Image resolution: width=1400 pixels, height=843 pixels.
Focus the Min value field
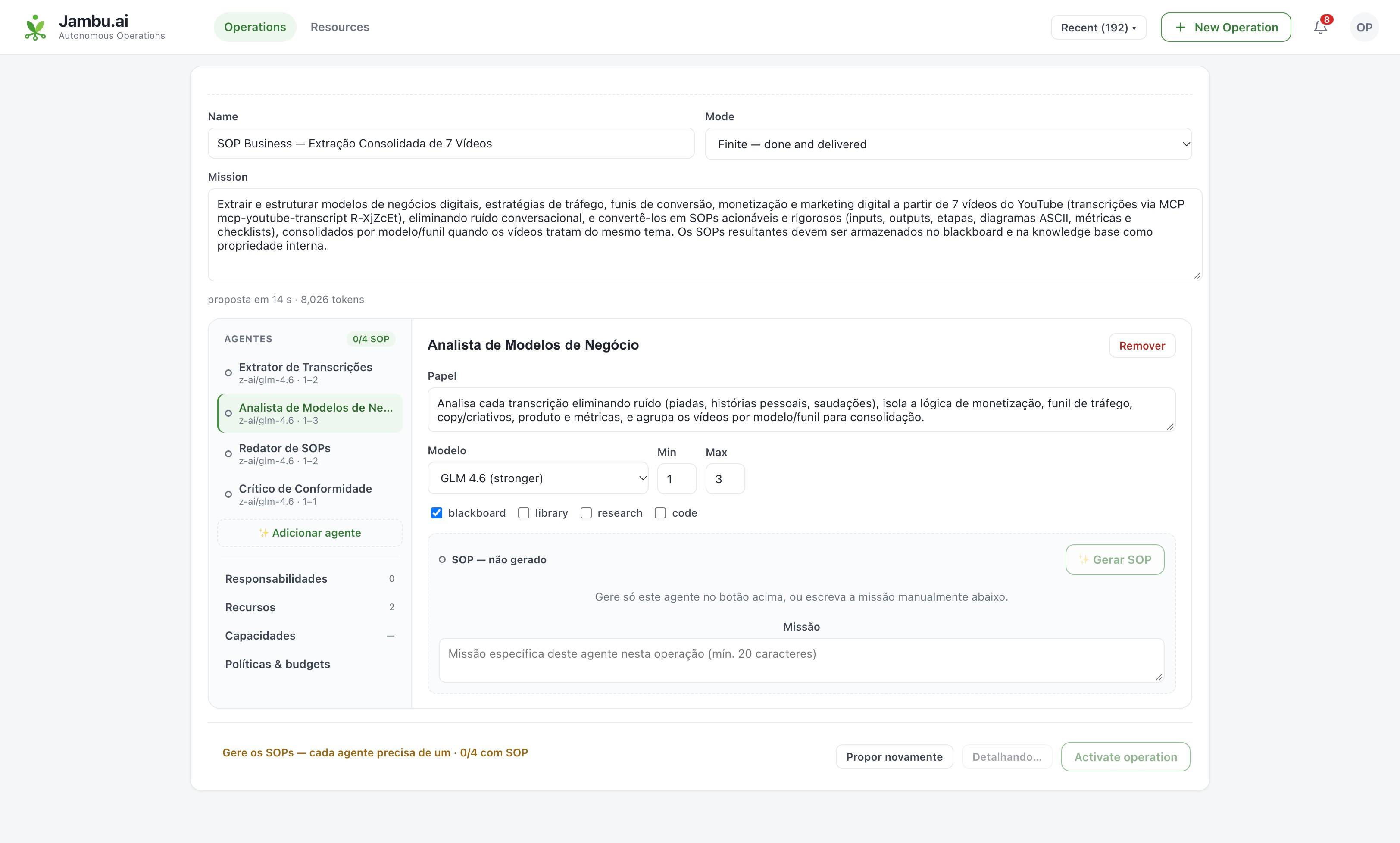(x=676, y=479)
